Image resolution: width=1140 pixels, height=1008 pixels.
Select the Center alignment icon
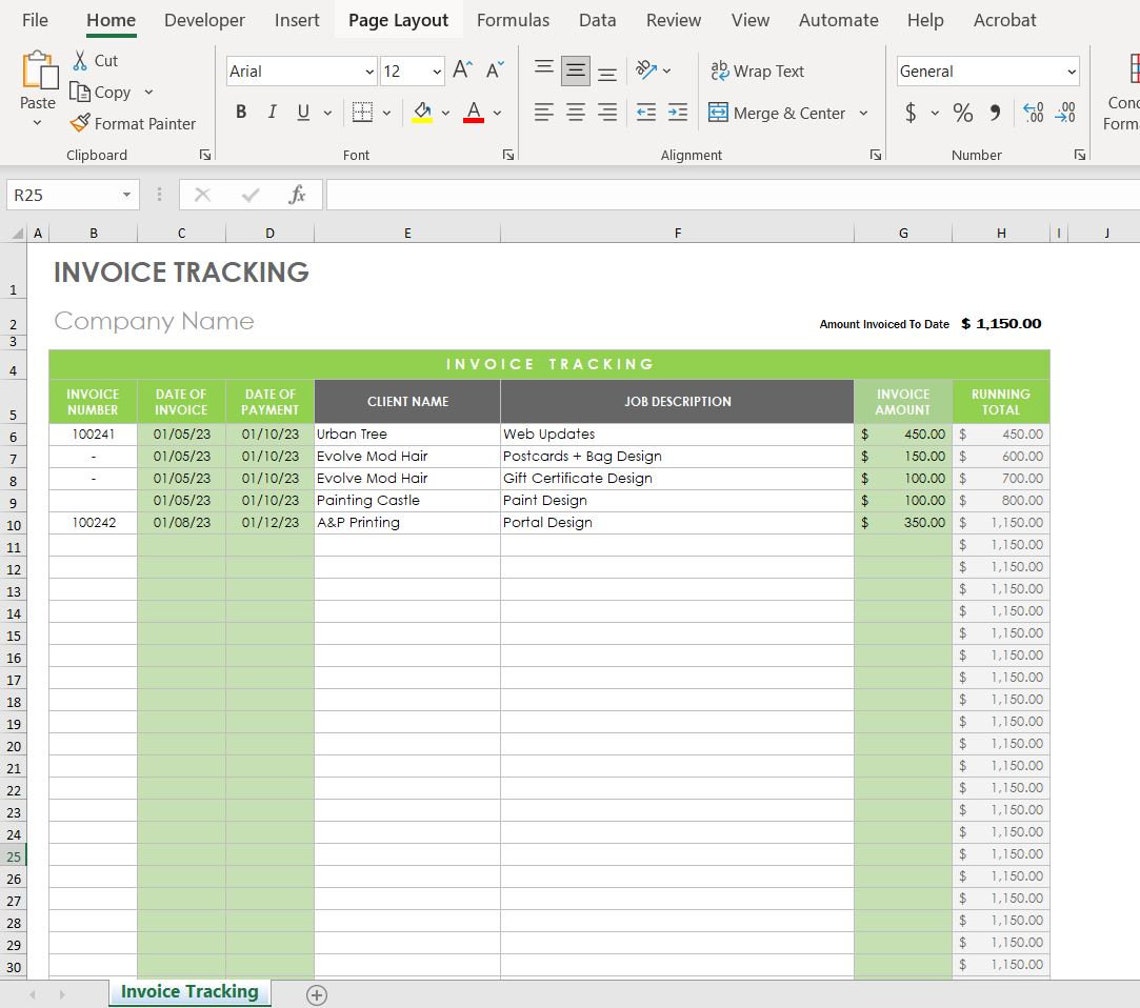click(x=575, y=112)
